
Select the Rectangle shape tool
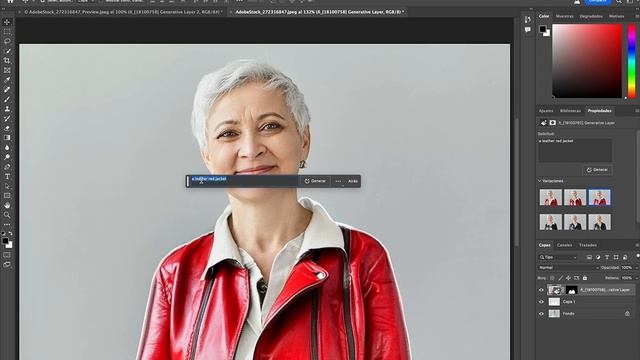pos(7,196)
